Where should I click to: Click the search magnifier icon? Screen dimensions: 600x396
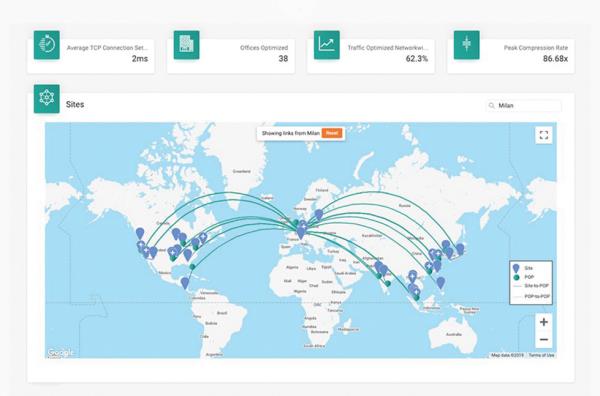[492, 106]
